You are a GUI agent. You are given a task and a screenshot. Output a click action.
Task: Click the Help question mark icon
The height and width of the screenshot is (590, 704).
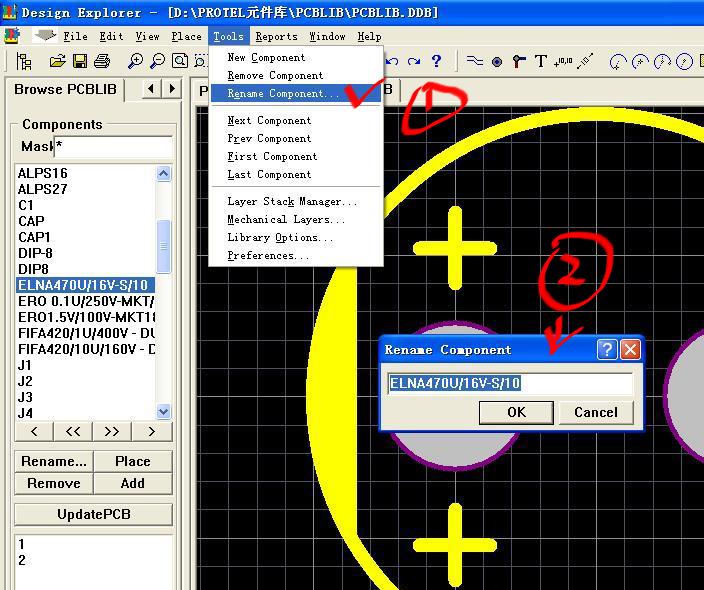click(436, 61)
